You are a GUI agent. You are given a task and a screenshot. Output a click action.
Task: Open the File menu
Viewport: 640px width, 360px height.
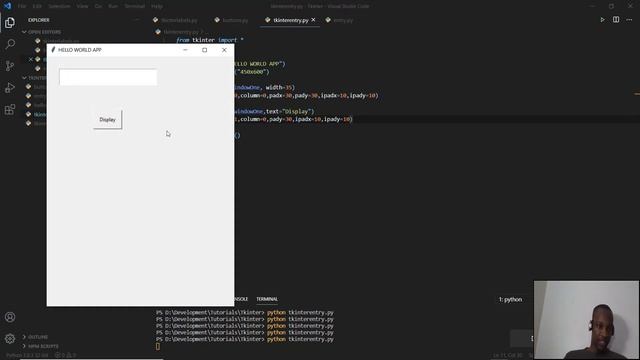click(22, 6)
